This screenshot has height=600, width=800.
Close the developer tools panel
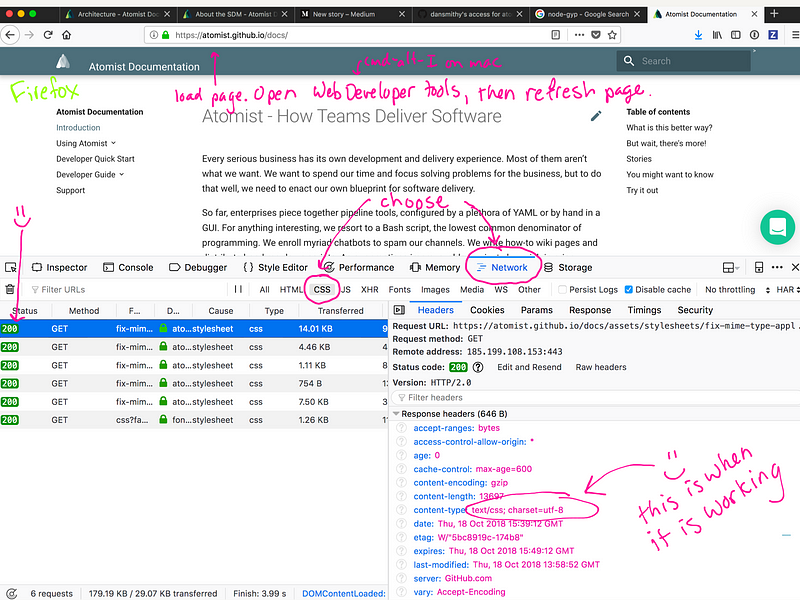coord(795,267)
